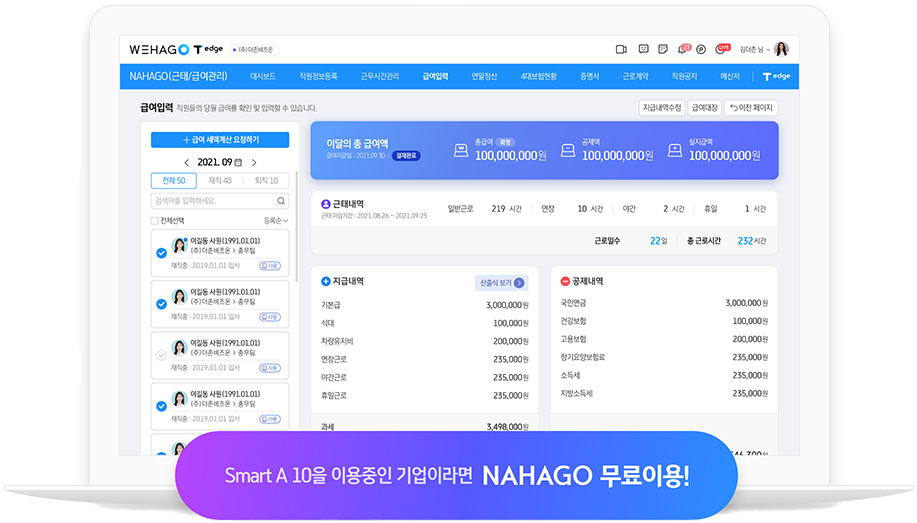Click the 기본급 amount 3,000,000원

(507, 305)
